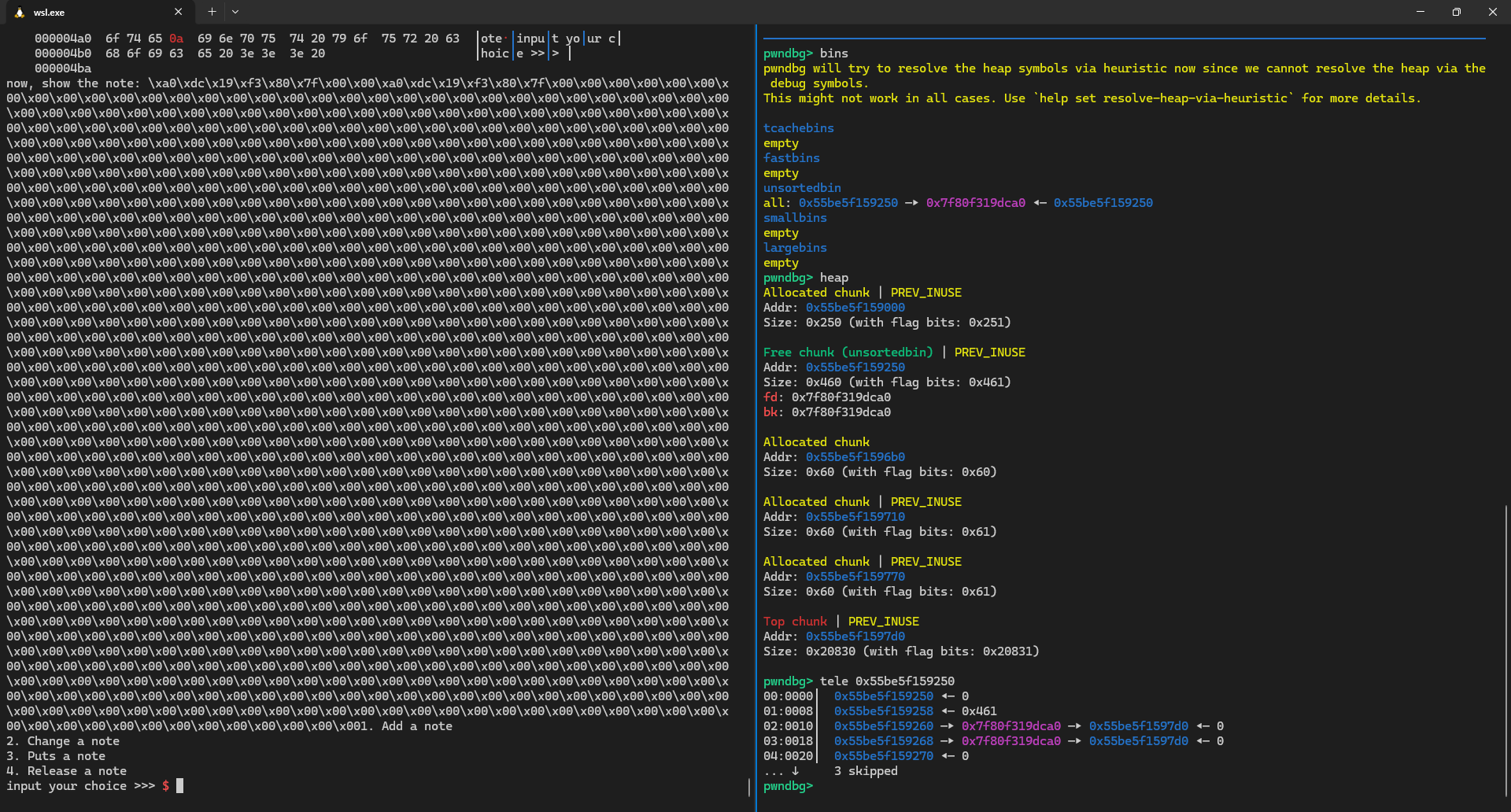Click hex dump offset 000004b0
Image resolution: width=1511 pixels, height=812 pixels.
[x=63, y=54]
